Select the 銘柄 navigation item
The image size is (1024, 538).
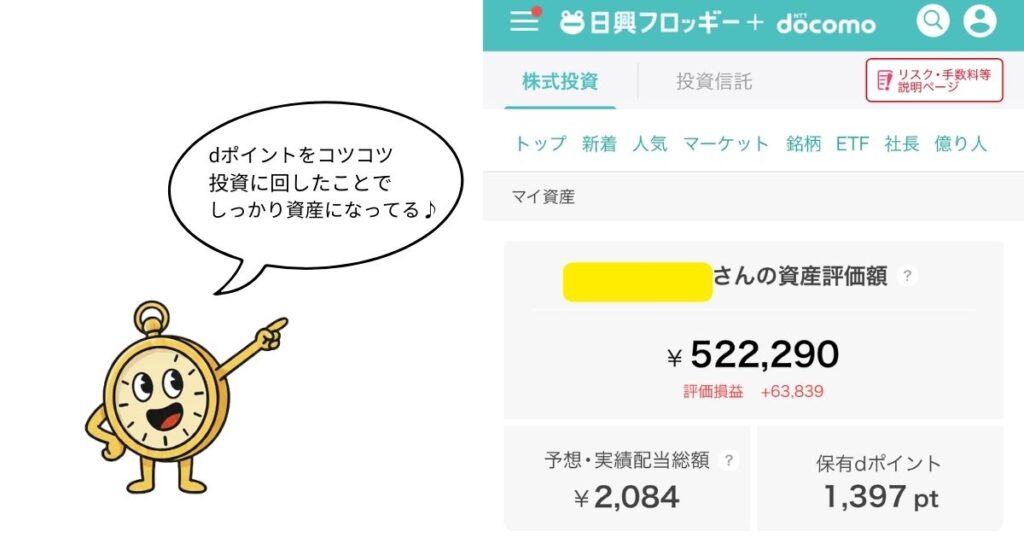(x=803, y=144)
